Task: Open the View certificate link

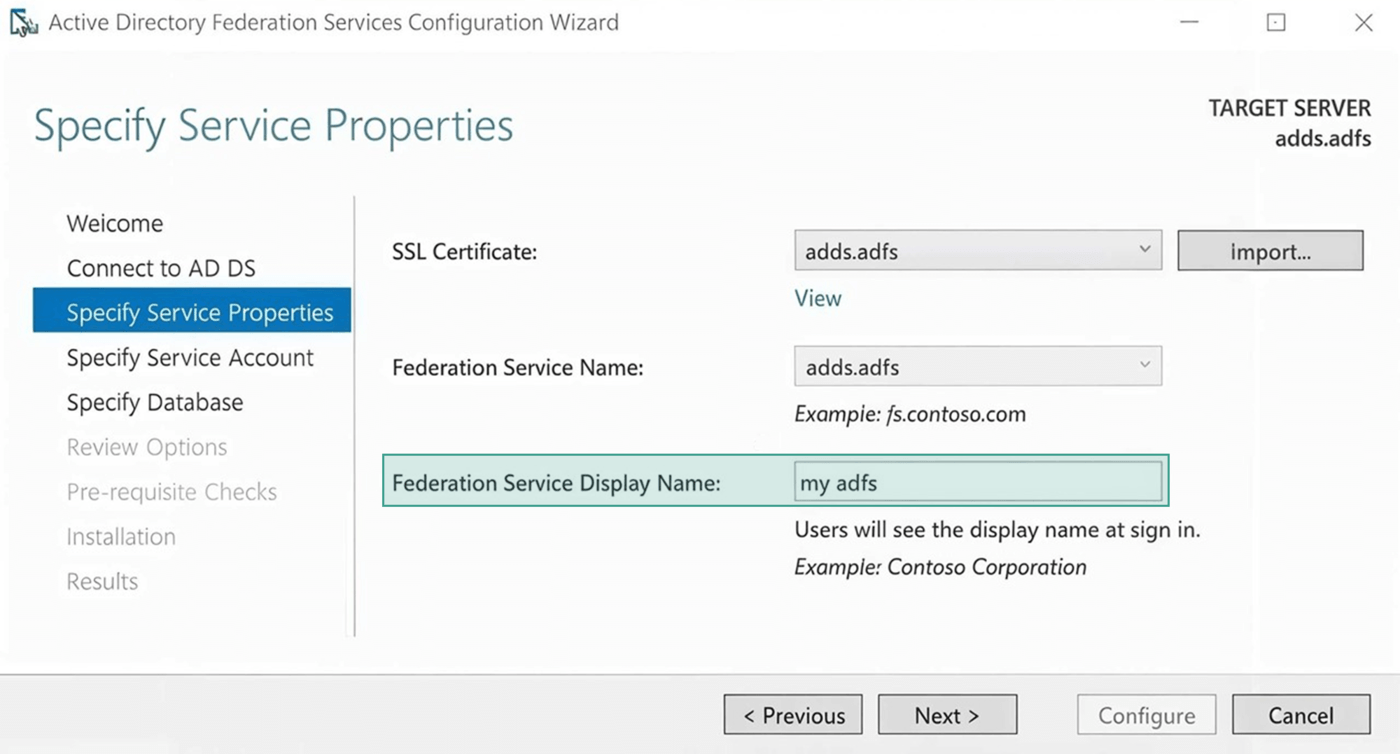Action: 818,298
